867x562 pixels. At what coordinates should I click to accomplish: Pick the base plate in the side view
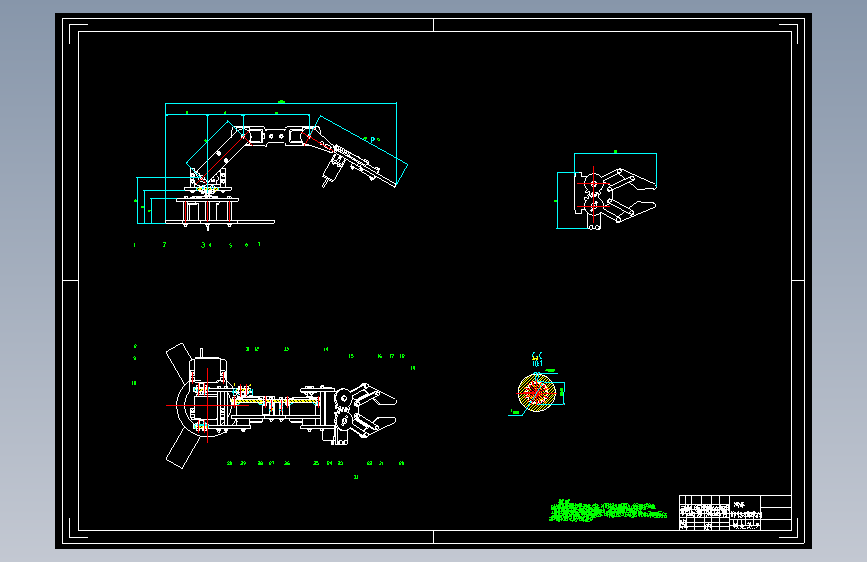point(220,222)
